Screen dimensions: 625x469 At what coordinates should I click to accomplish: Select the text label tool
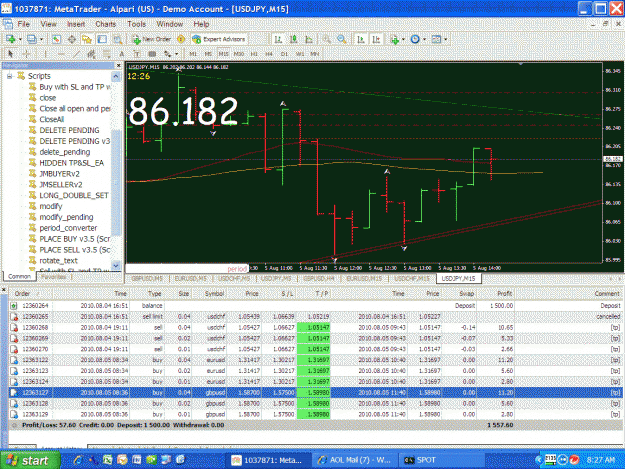coord(136,53)
